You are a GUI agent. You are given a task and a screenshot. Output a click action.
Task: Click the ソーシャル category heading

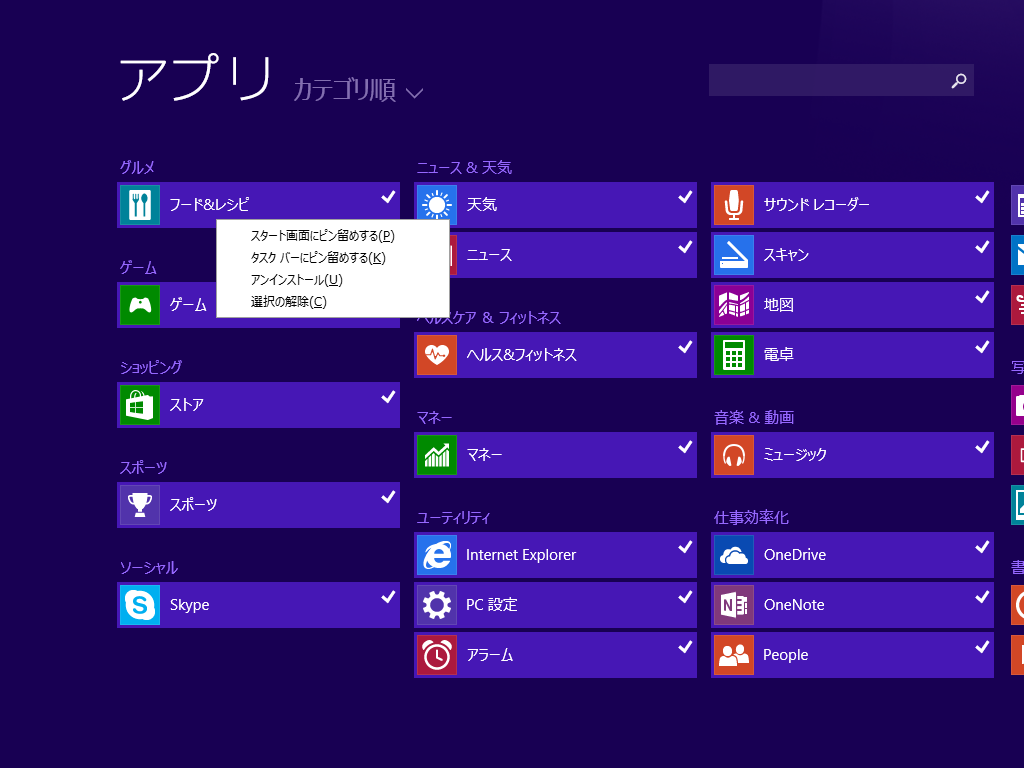point(148,568)
